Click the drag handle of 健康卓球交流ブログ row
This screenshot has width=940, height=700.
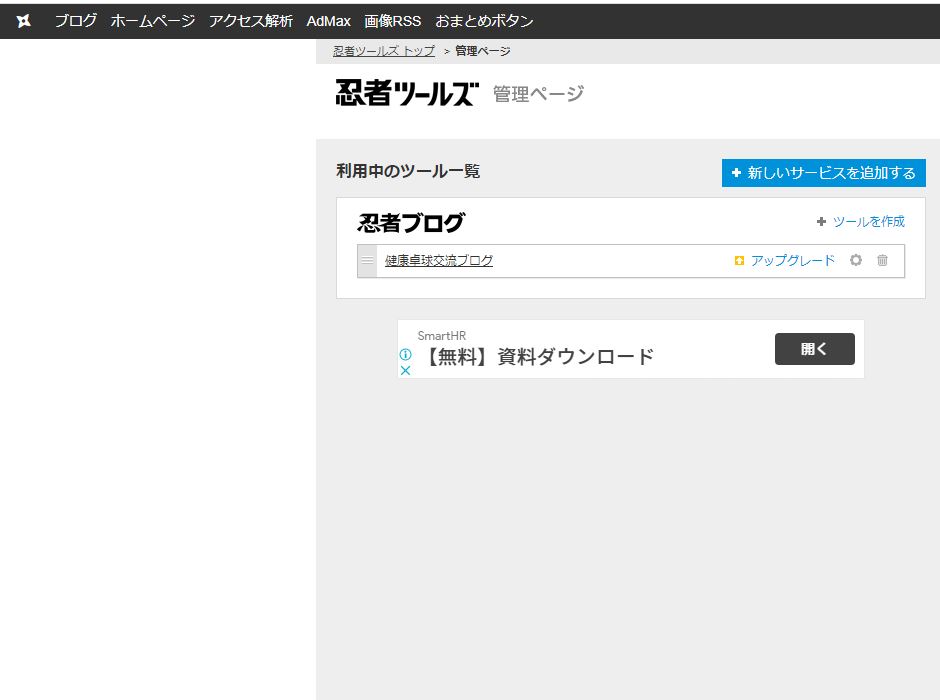[x=367, y=261]
